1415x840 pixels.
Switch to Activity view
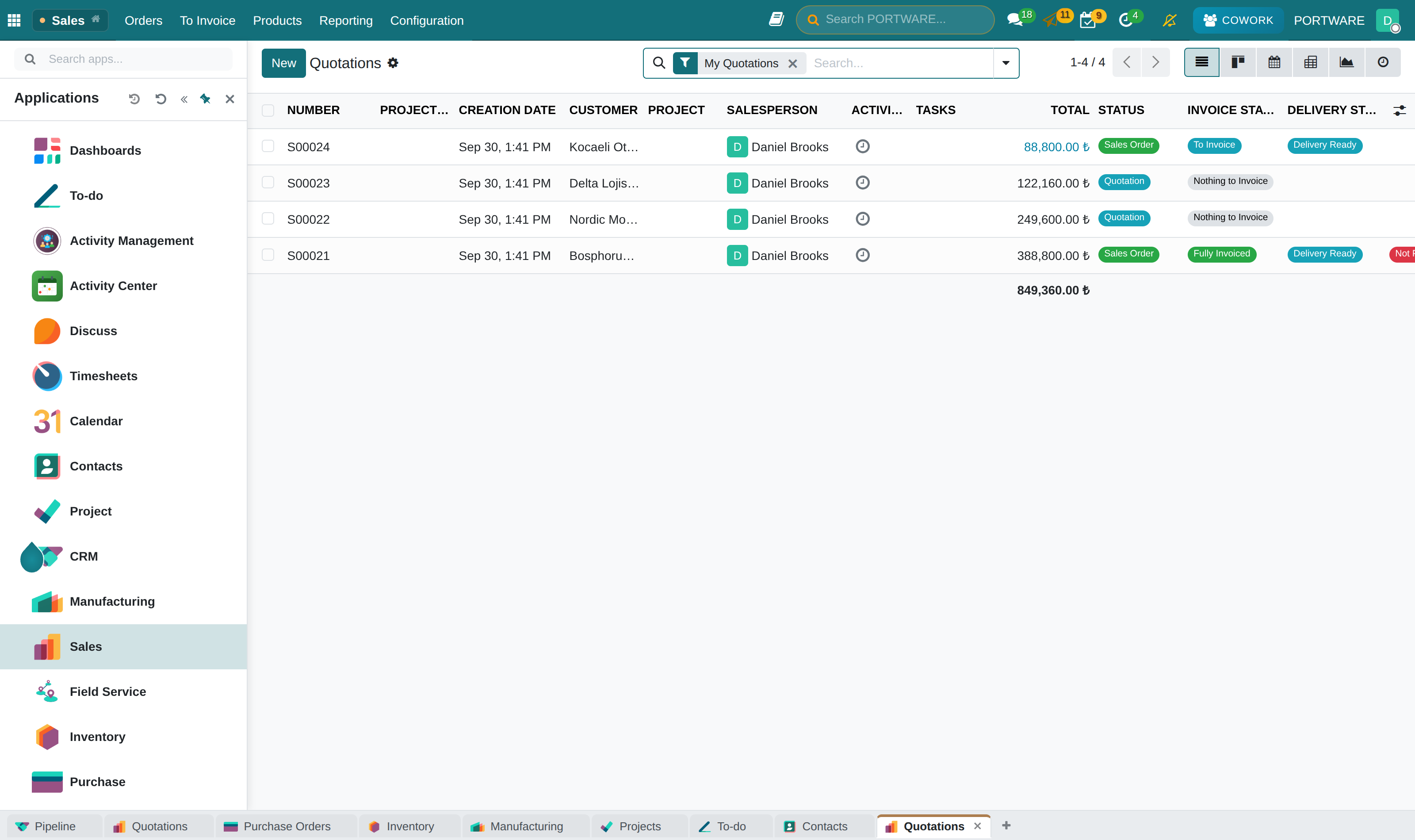click(1383, 62)
